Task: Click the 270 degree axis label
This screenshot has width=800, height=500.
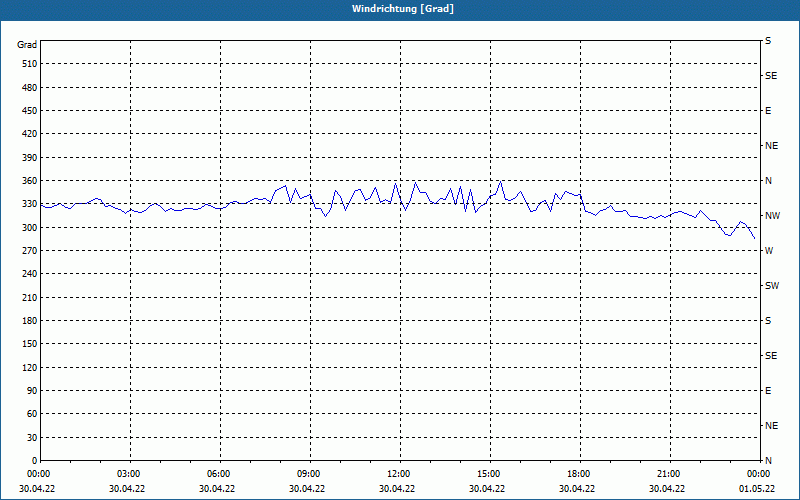Action: [30, 251]
